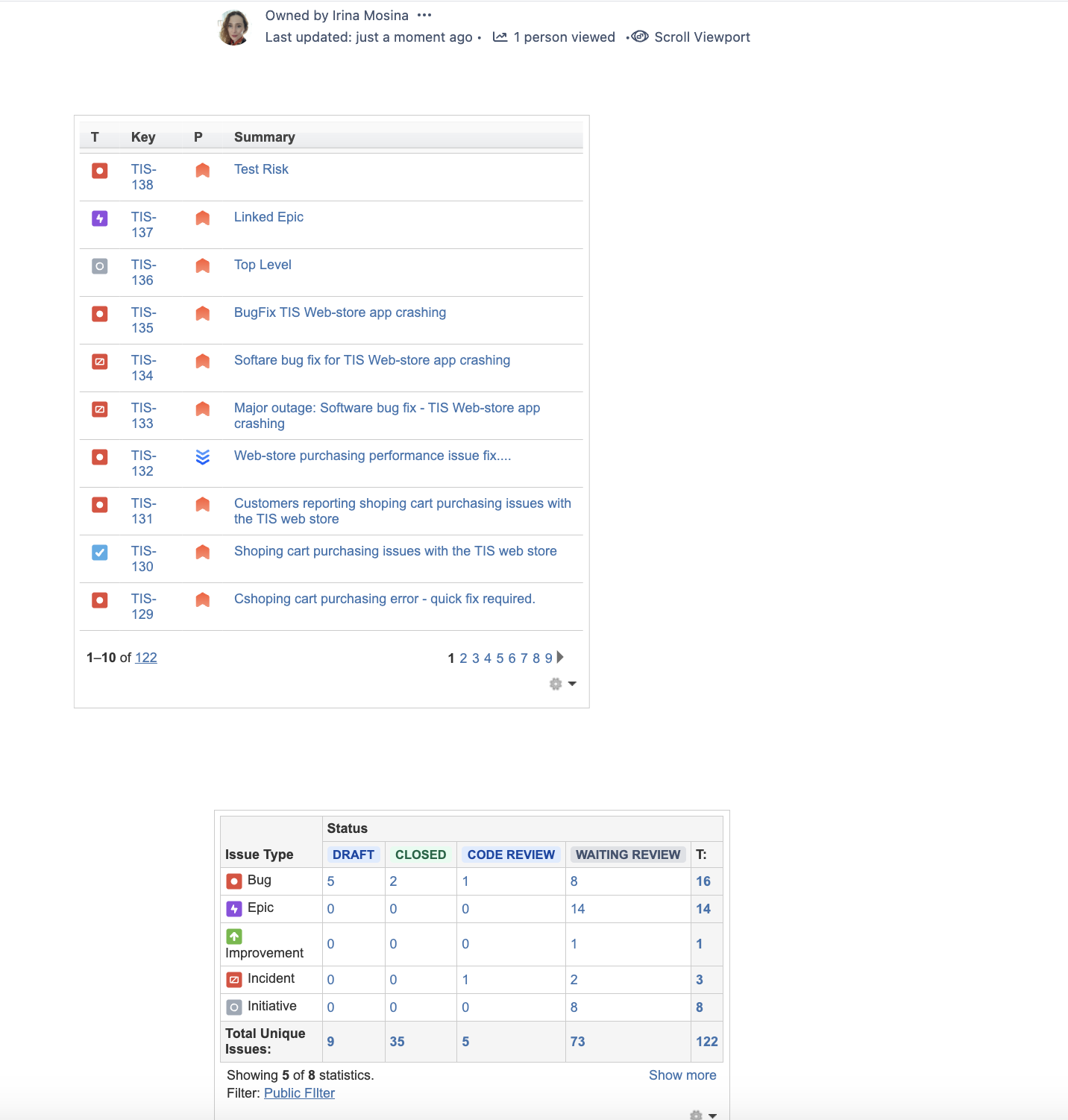Select the Initiative icon beside TIS-136

click(99, 266)
